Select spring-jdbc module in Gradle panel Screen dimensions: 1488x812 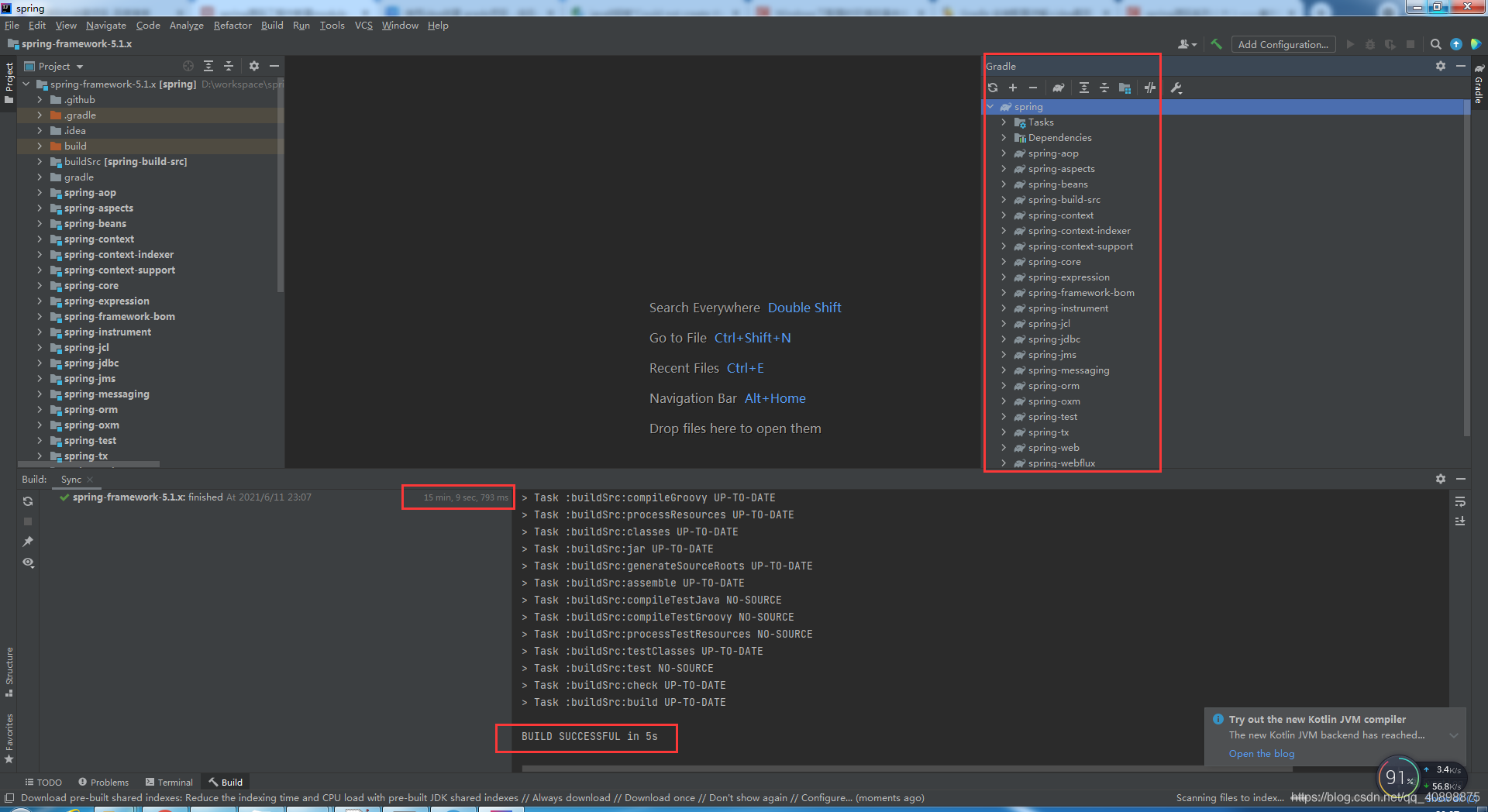(x=1054, y=339)
